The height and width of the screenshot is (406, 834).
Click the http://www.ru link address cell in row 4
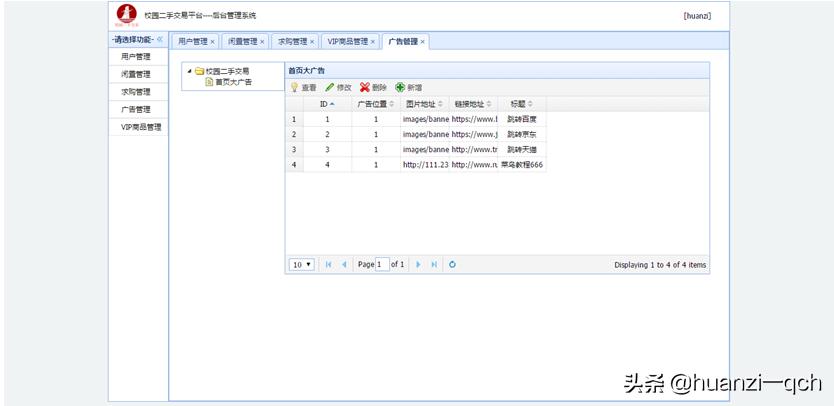[x=473, y=165]
